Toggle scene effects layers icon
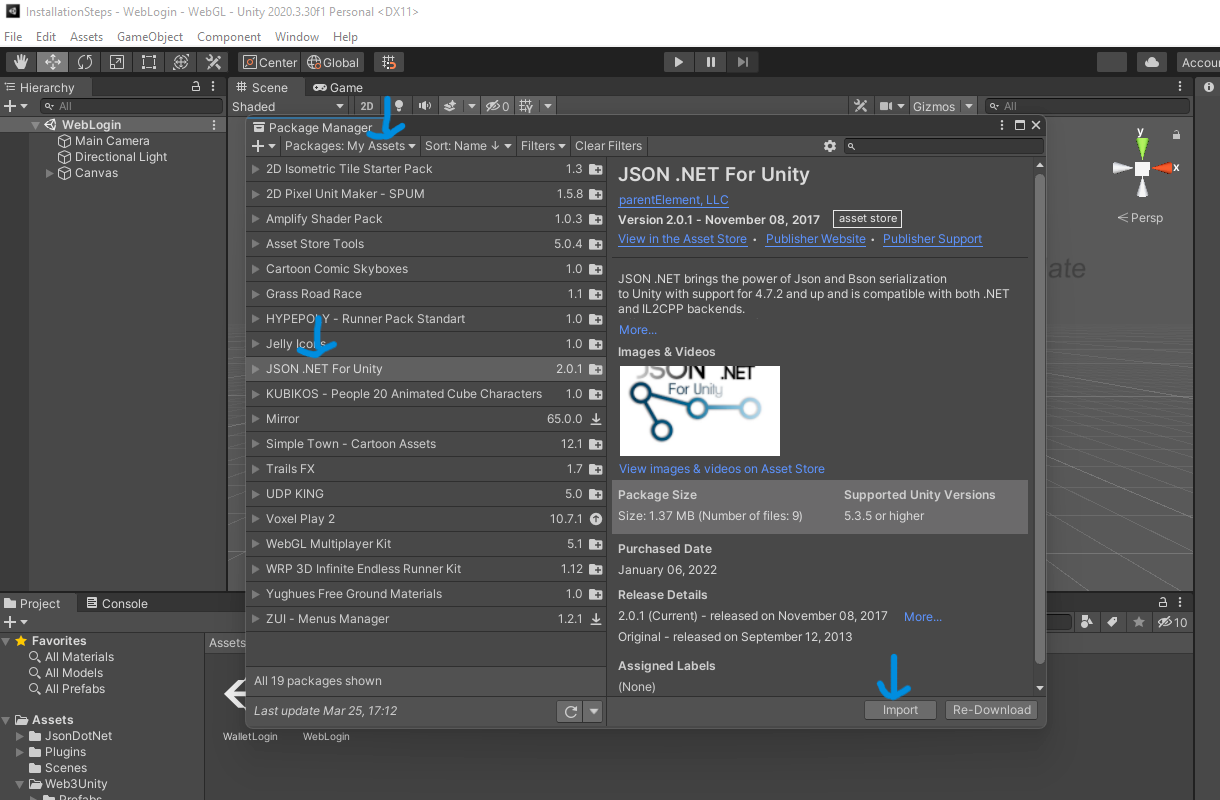The image size is (1220, 800). [450, 106]
